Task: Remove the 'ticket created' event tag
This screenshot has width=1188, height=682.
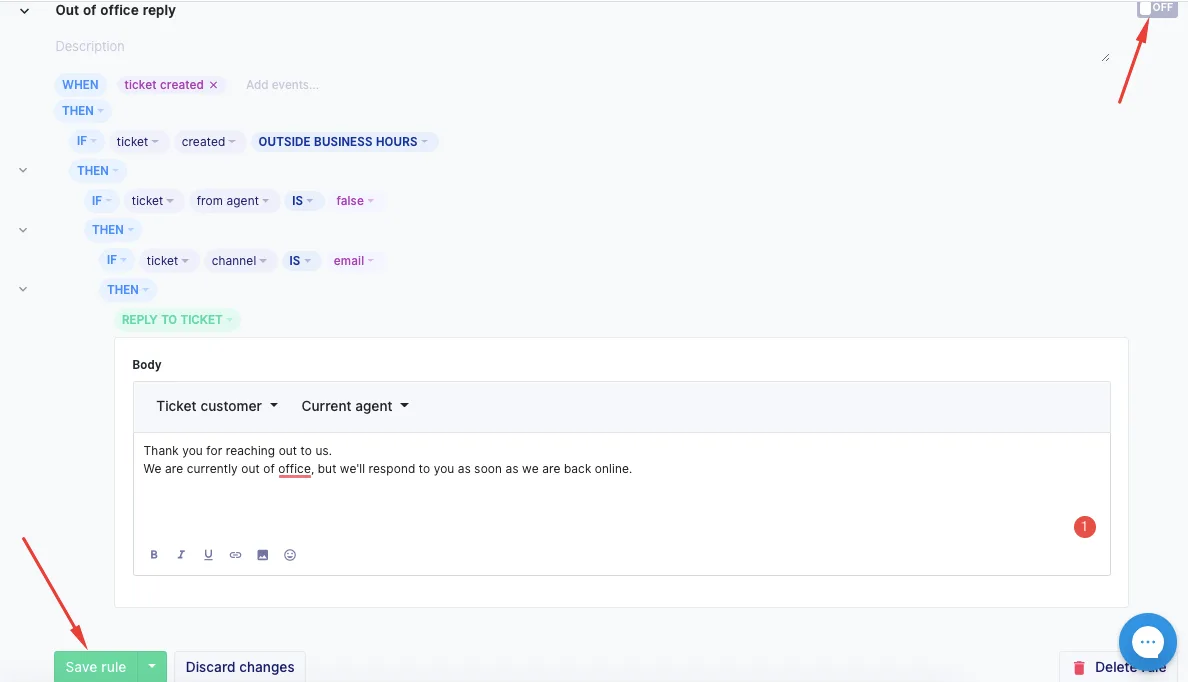Action: click(x=213, y=85)
